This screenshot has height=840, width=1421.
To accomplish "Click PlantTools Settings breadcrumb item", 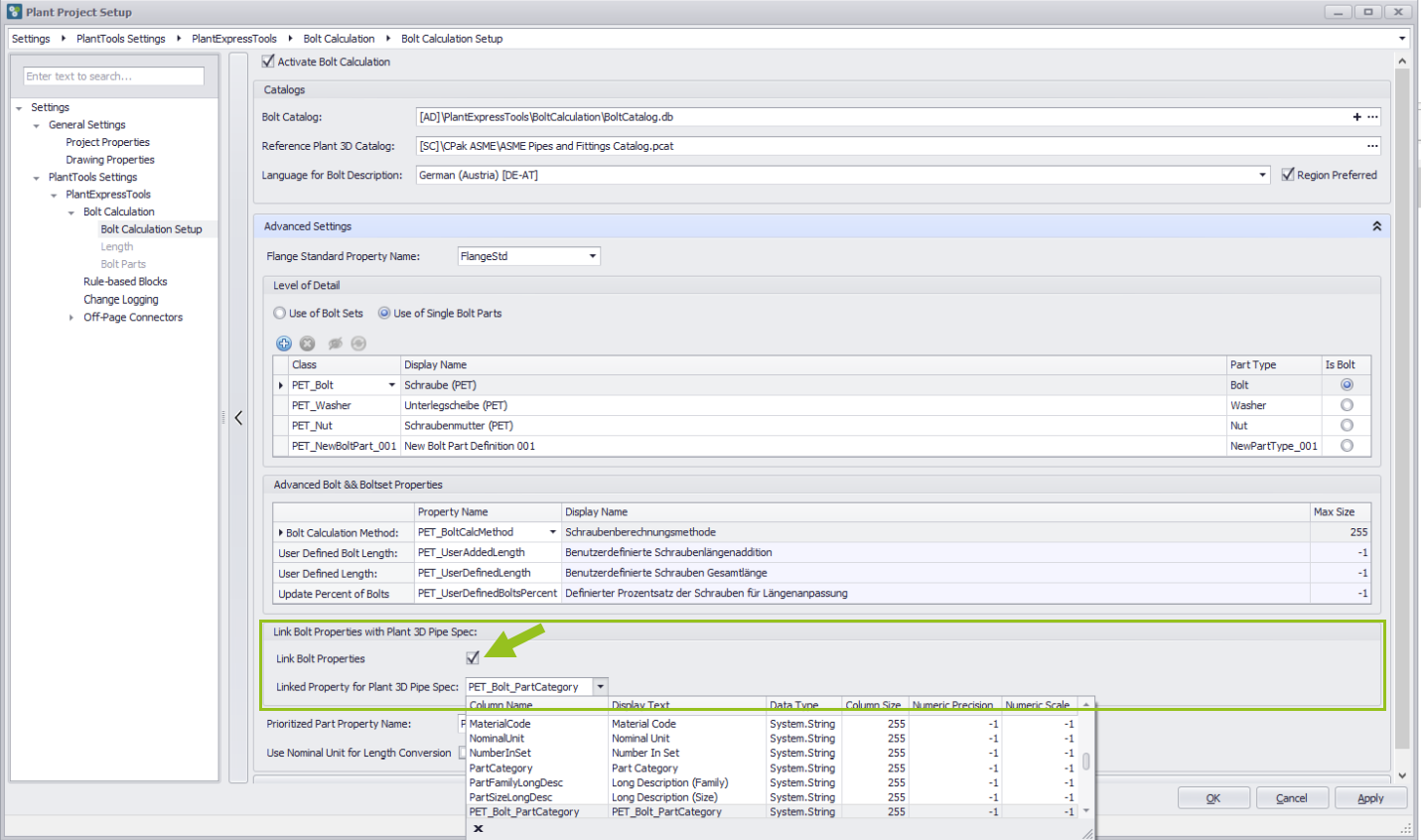I will pos(121,39).
